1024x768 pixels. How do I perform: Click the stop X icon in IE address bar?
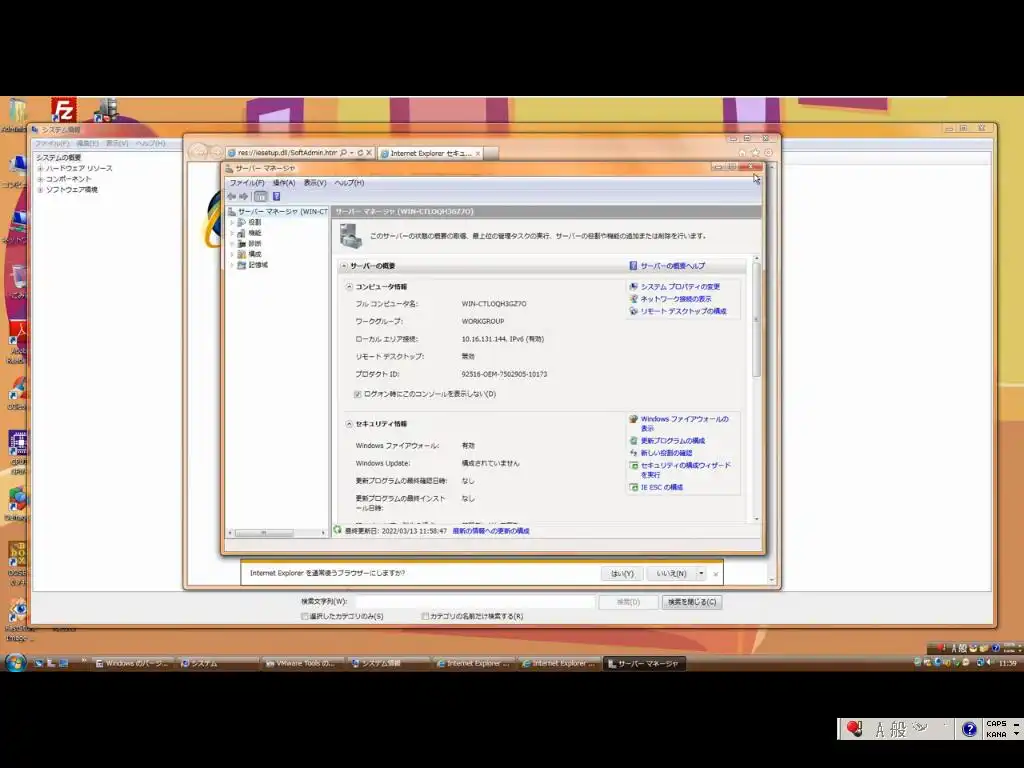click(x=369, y=153)
